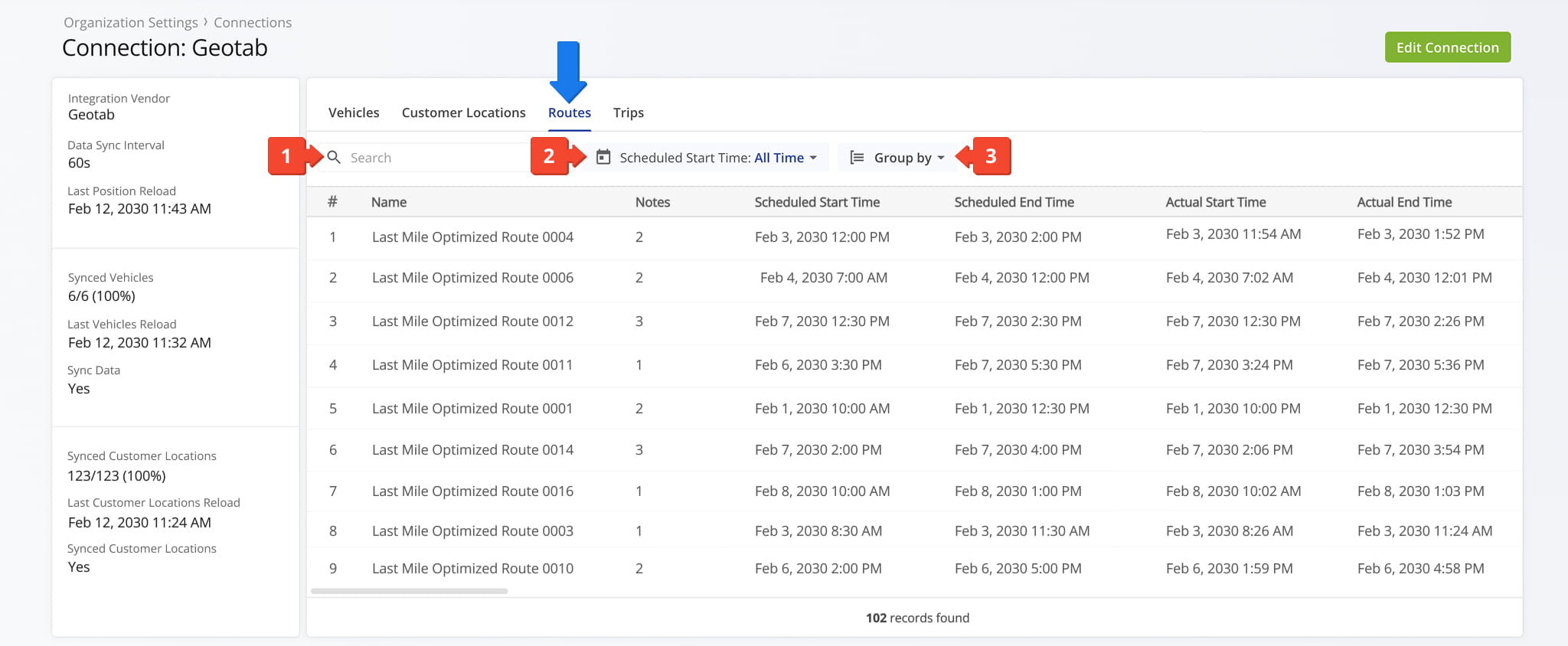Click the Actual Start Time column header

pos(1216,202)
